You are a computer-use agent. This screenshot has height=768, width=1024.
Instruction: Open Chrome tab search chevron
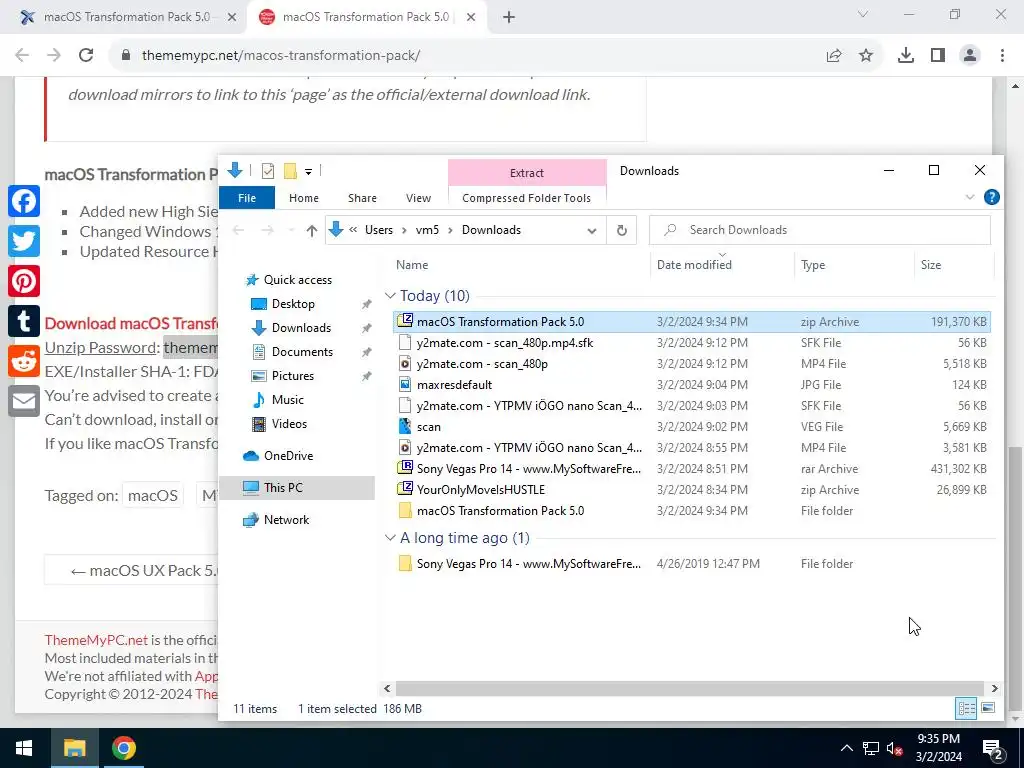862,14
